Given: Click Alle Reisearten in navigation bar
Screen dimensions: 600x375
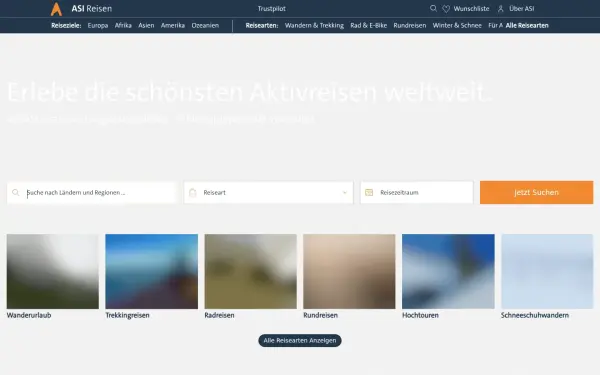Looking at the screenshot, I should pos(527,26).
